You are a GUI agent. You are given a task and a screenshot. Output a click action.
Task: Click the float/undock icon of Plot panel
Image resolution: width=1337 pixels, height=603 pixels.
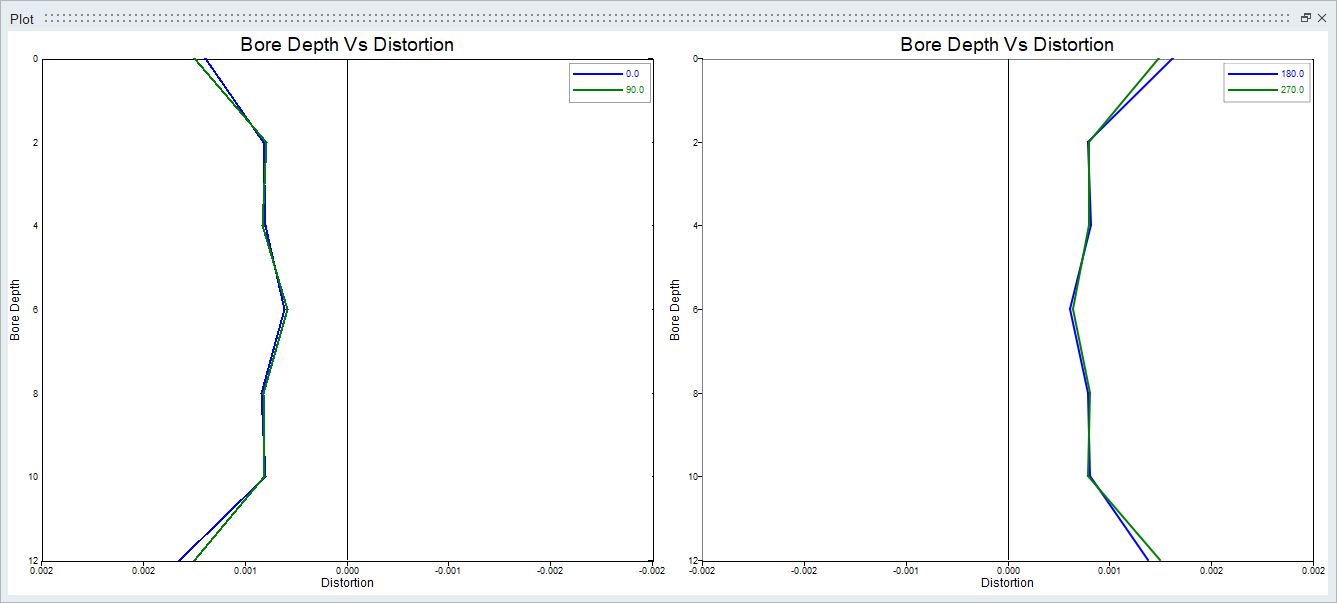1305,18
